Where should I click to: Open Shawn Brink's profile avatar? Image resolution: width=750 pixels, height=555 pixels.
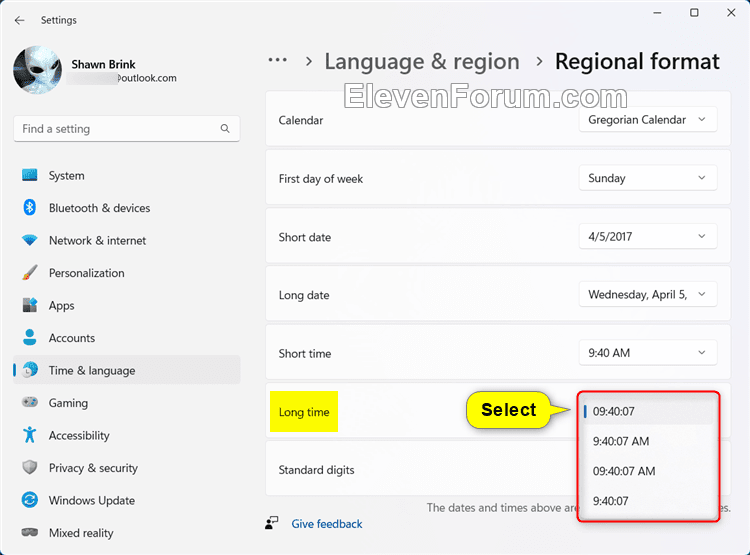click(37, 70)
